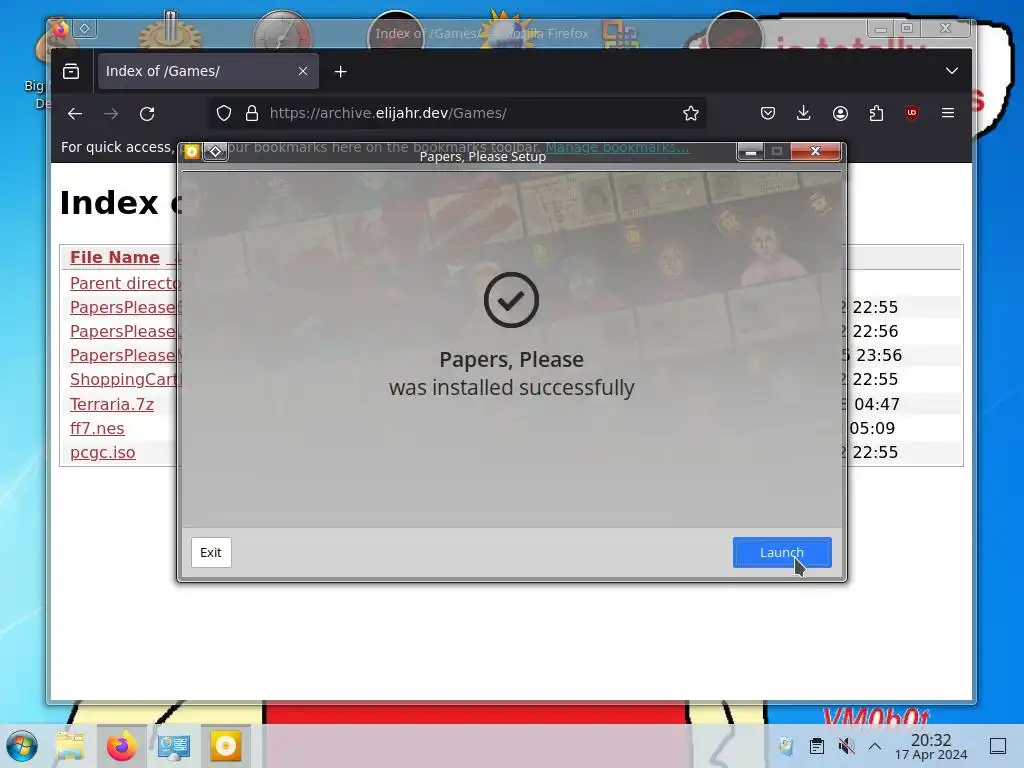
Task: Open Parent directory link
Action: (x=125, y=283)
